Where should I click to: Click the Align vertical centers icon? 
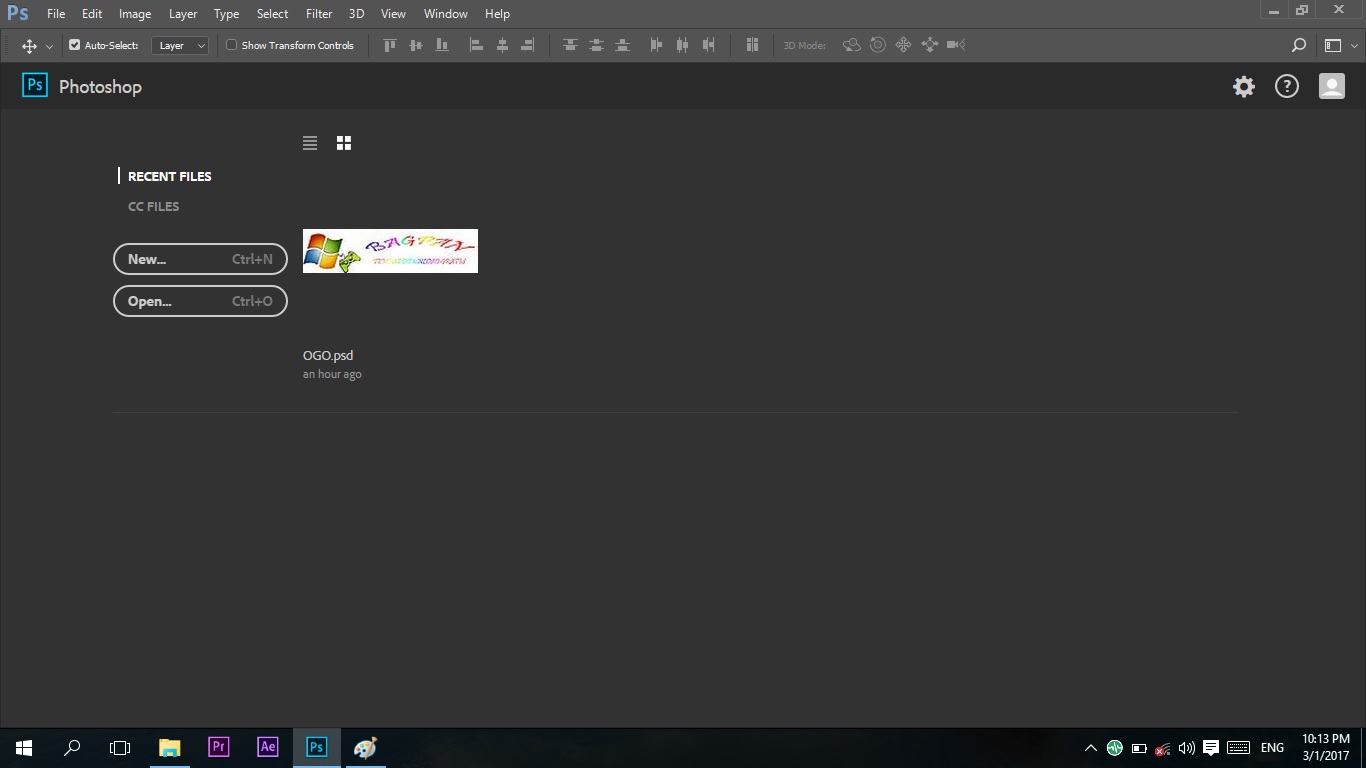(416, 45)
